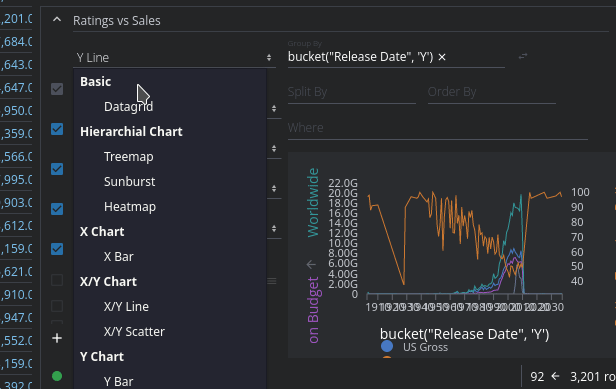The width and height of the screenshot is (616, 389).
Task: Enable the first unchecked column checkbox
Action: [x=57, y=280]
